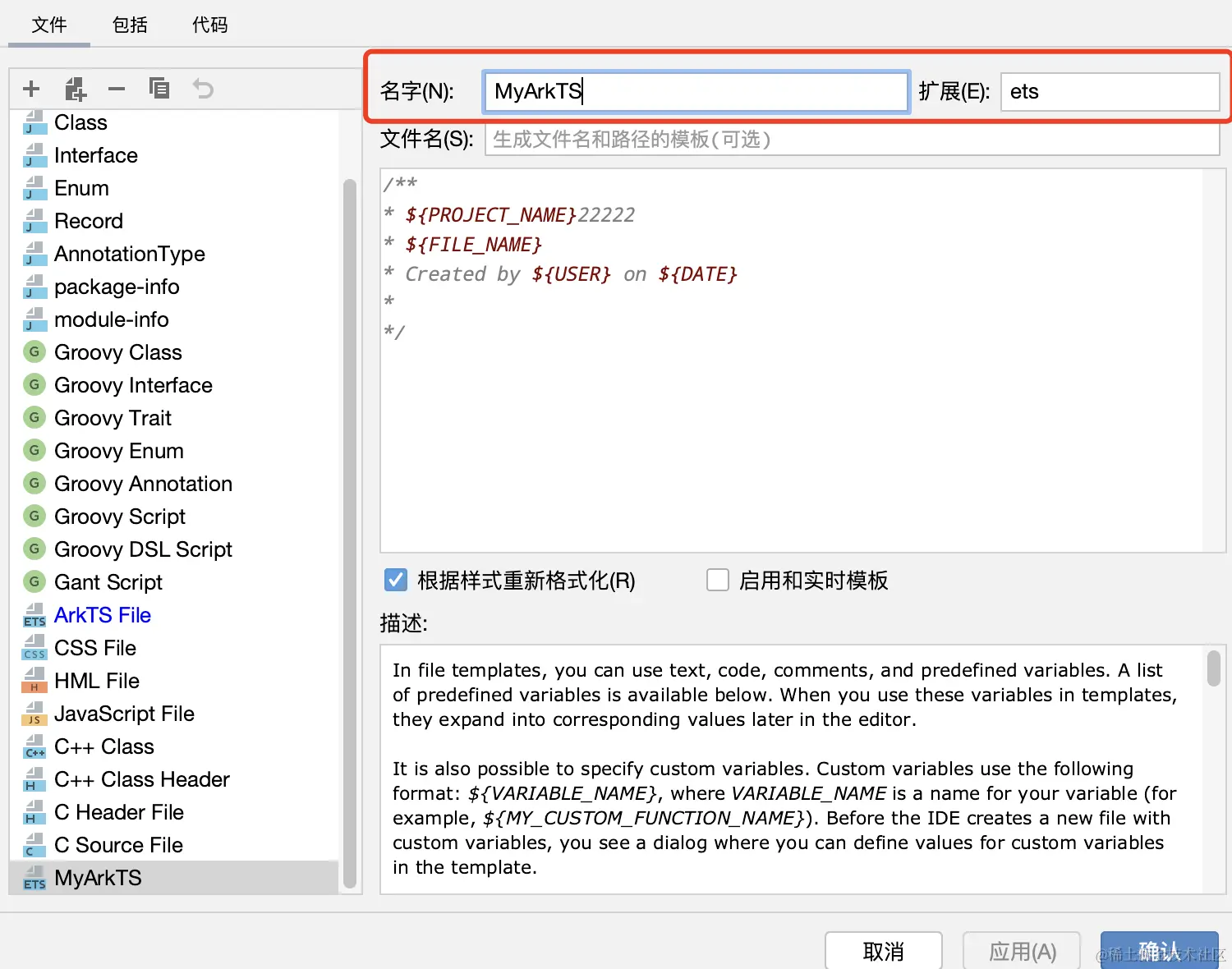The width and height of the screenshot is (1232, 969).
Task: Switch to the 文件 tab
Action: [x=49, y=25]
